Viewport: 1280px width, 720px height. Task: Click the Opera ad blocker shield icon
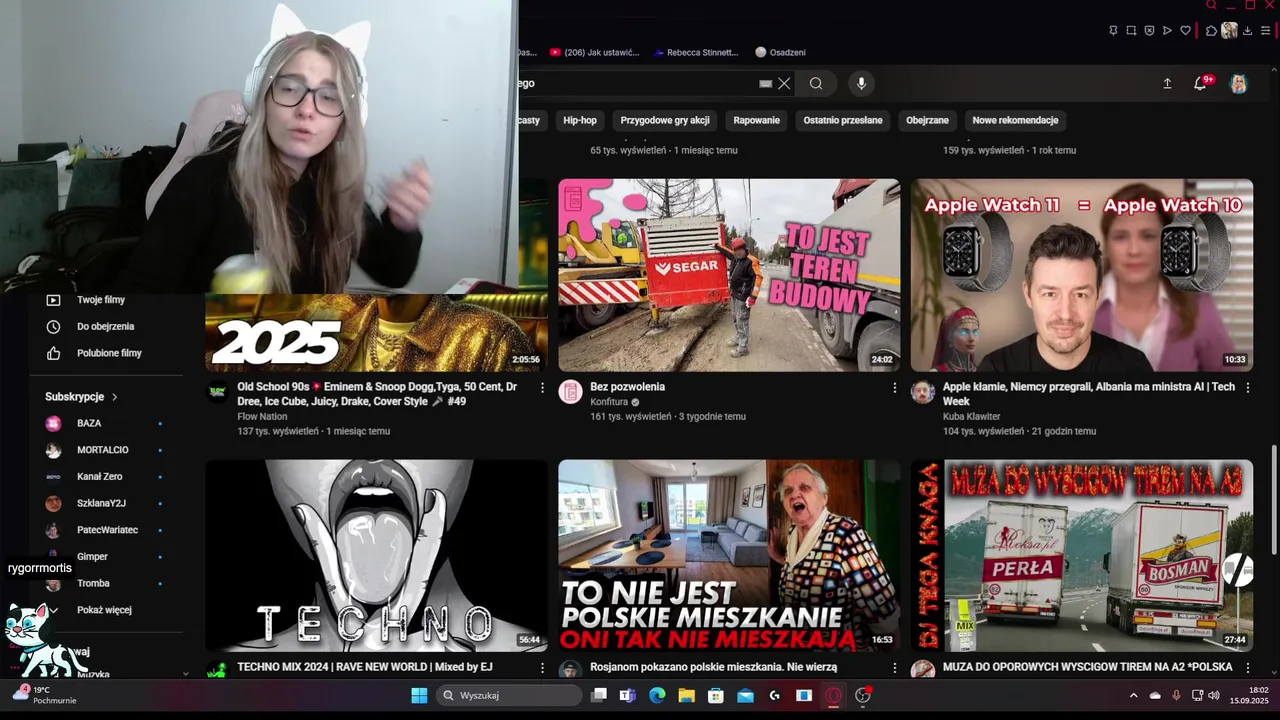1149,30
